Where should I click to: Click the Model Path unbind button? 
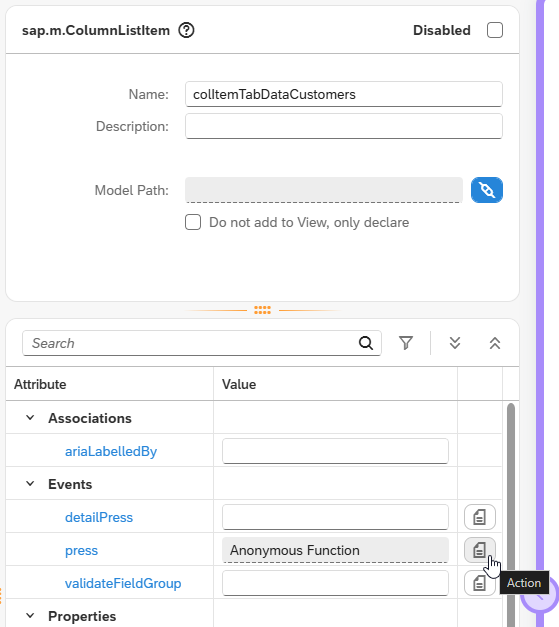click(x=487, y=190)
